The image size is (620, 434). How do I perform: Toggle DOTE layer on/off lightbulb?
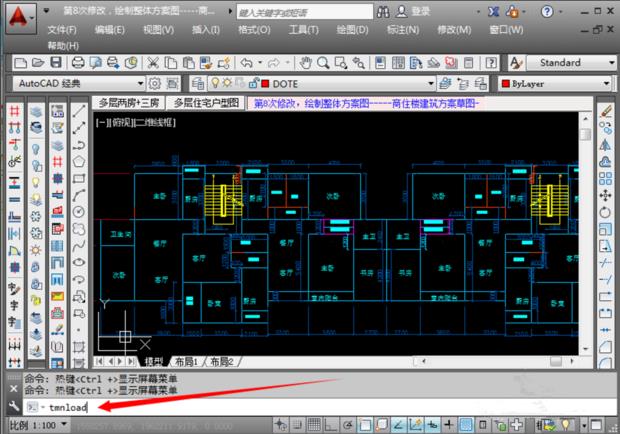tap(215, 83)
